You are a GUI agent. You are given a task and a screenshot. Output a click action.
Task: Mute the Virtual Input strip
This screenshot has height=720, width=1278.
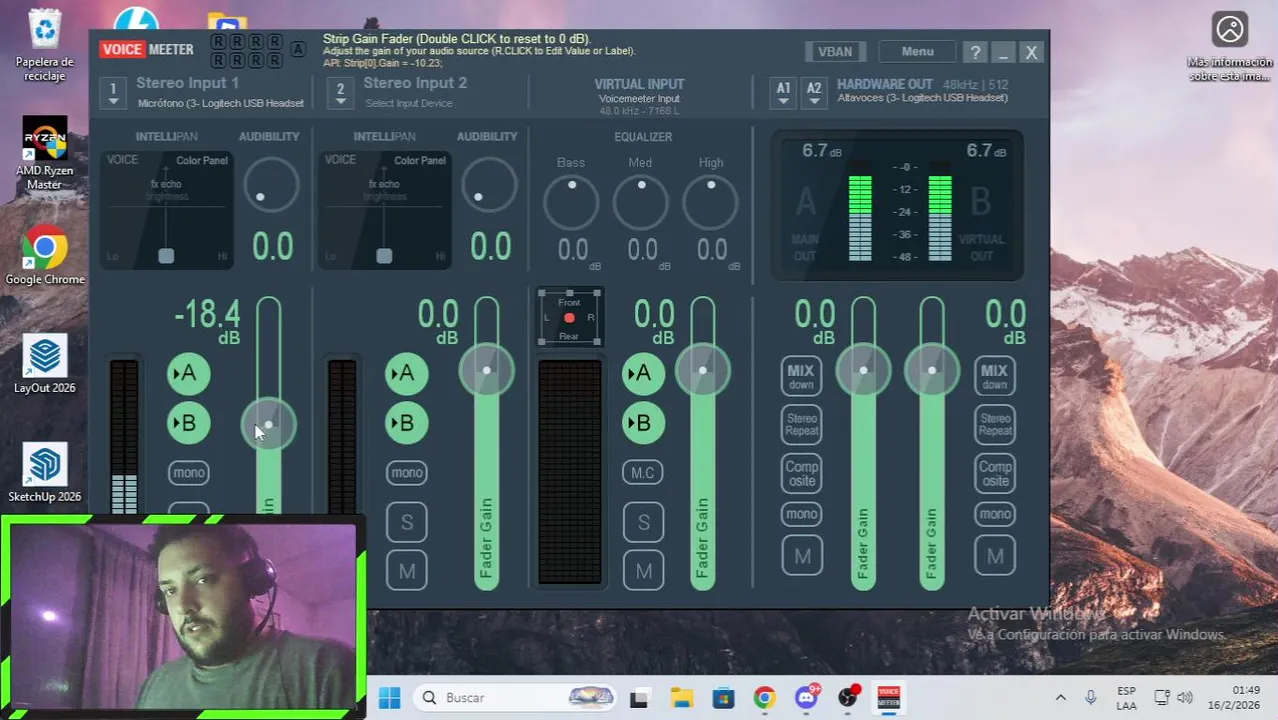643,571
